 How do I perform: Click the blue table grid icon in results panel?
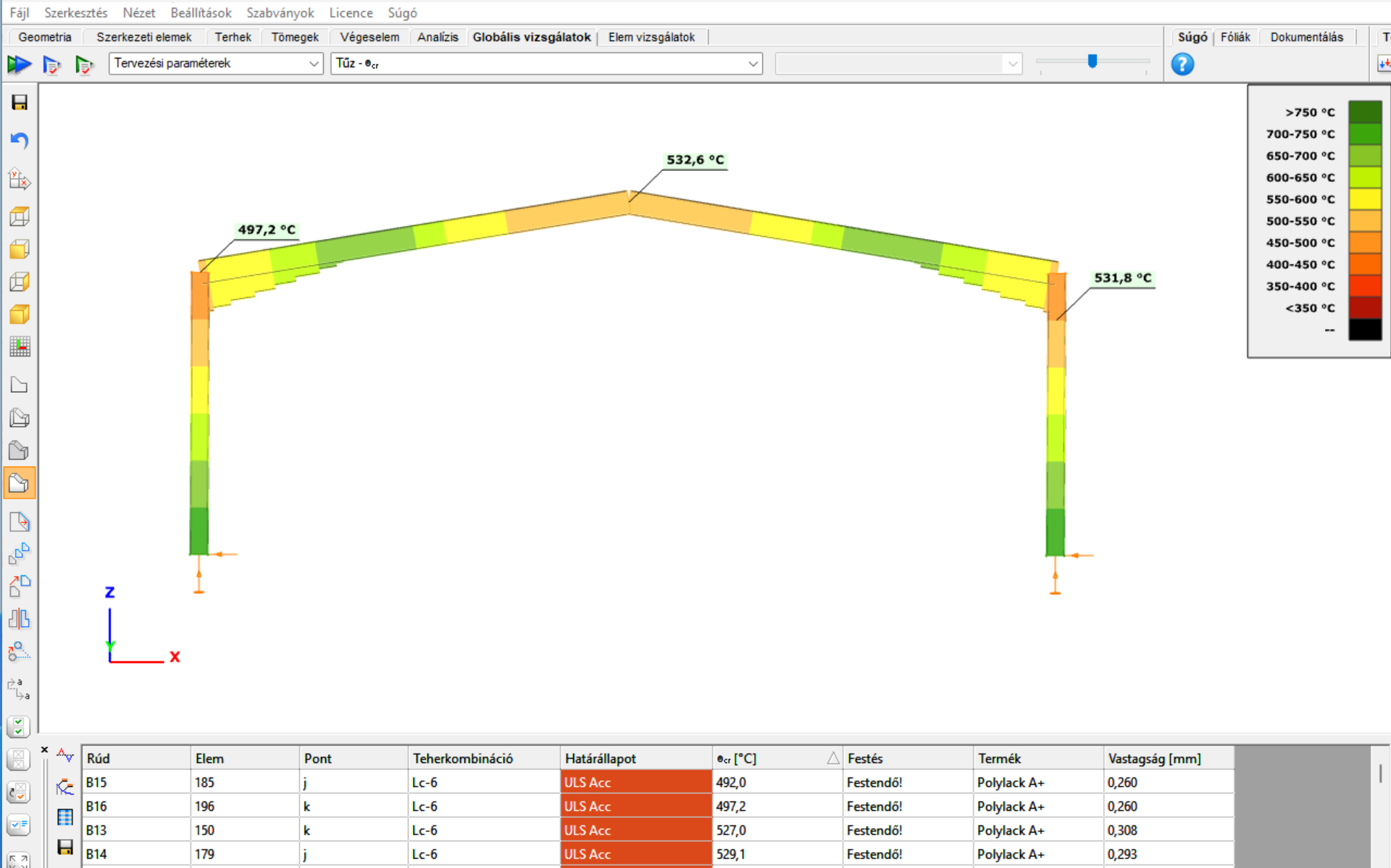pyautogui.click(x=65, y=817)
